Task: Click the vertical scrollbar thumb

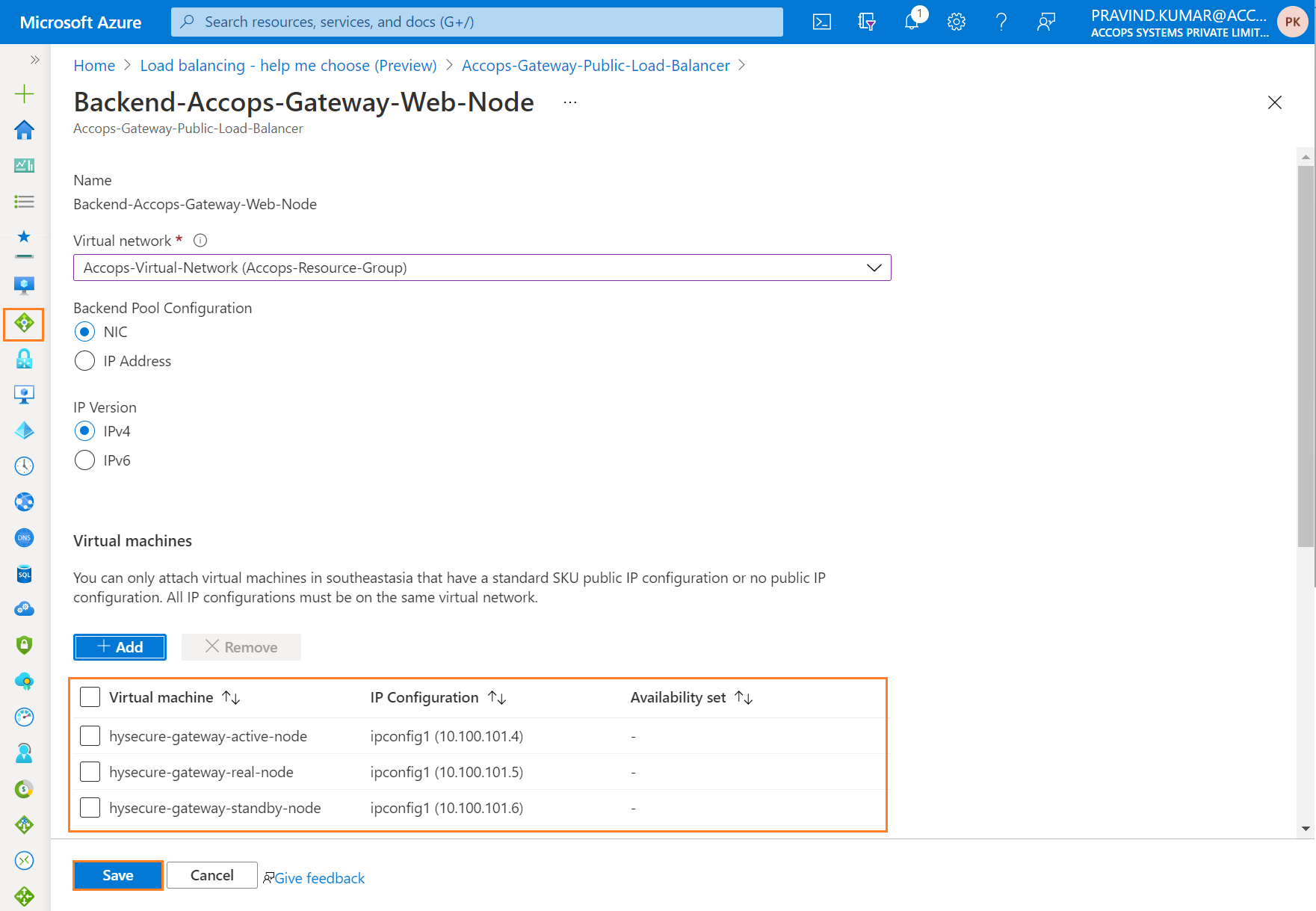Action: coord(1306,356)
